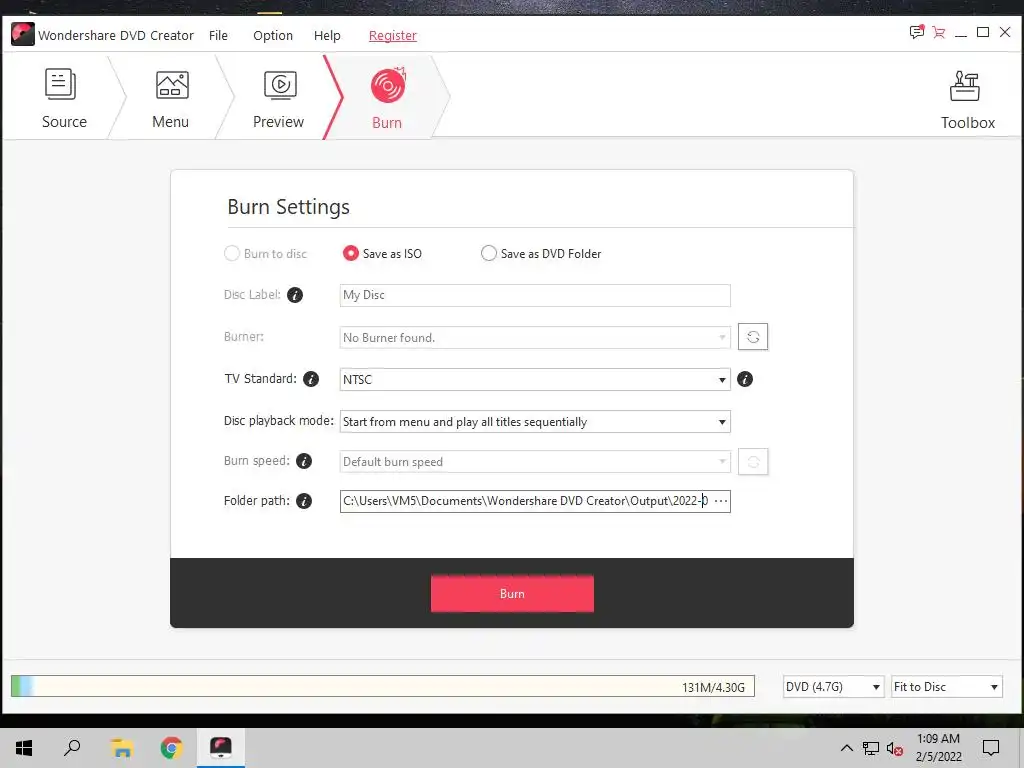Open the TV Standard NTSC dropdown
Screen dimensions: 1024x768
(535, 379)
